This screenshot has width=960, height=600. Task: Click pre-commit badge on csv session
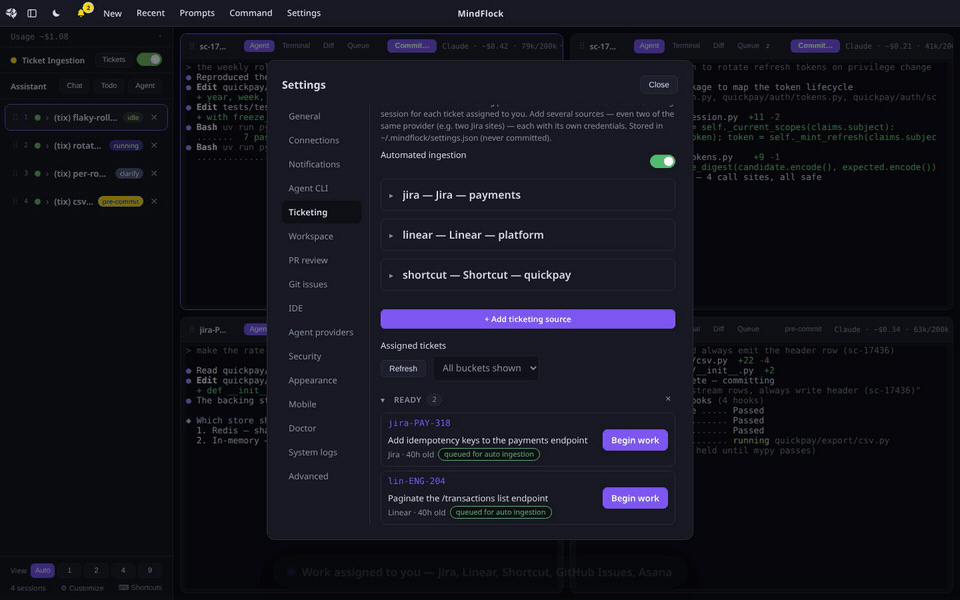(x=120, y=201)
